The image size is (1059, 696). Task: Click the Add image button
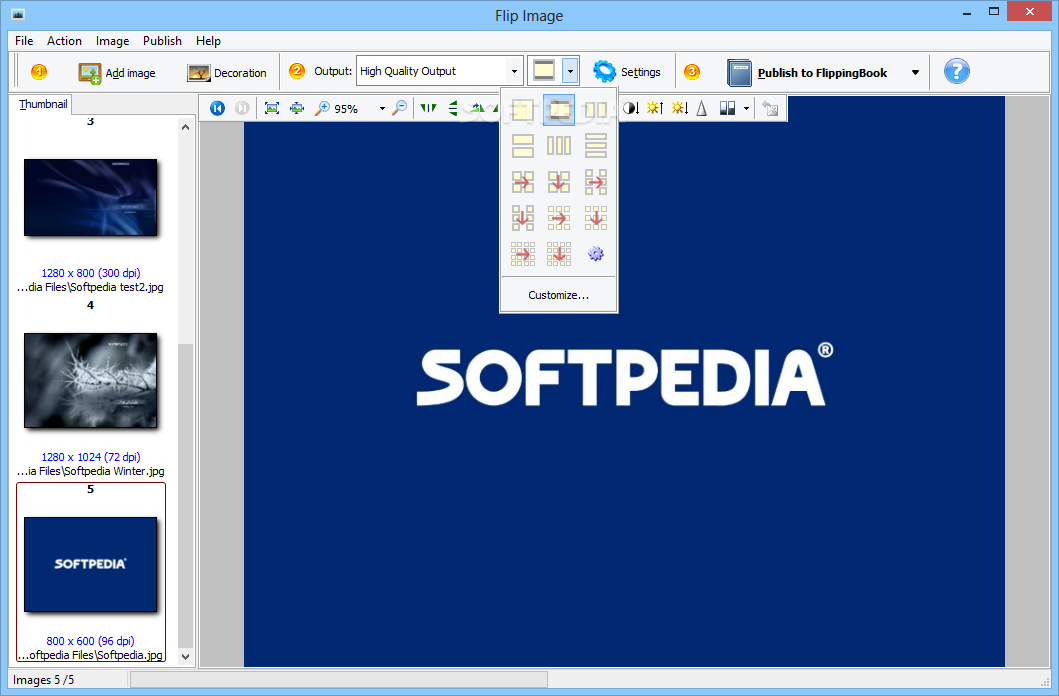(117, 72)
